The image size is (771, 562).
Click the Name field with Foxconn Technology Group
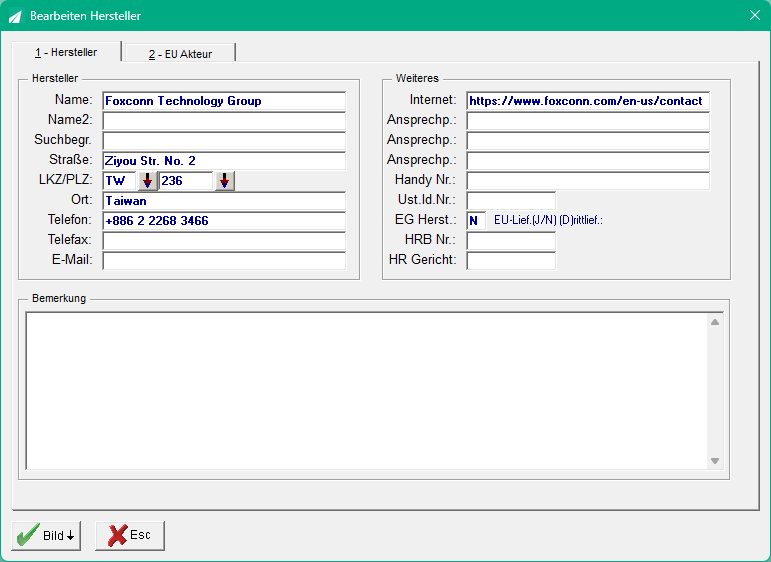tap(224, 101)
